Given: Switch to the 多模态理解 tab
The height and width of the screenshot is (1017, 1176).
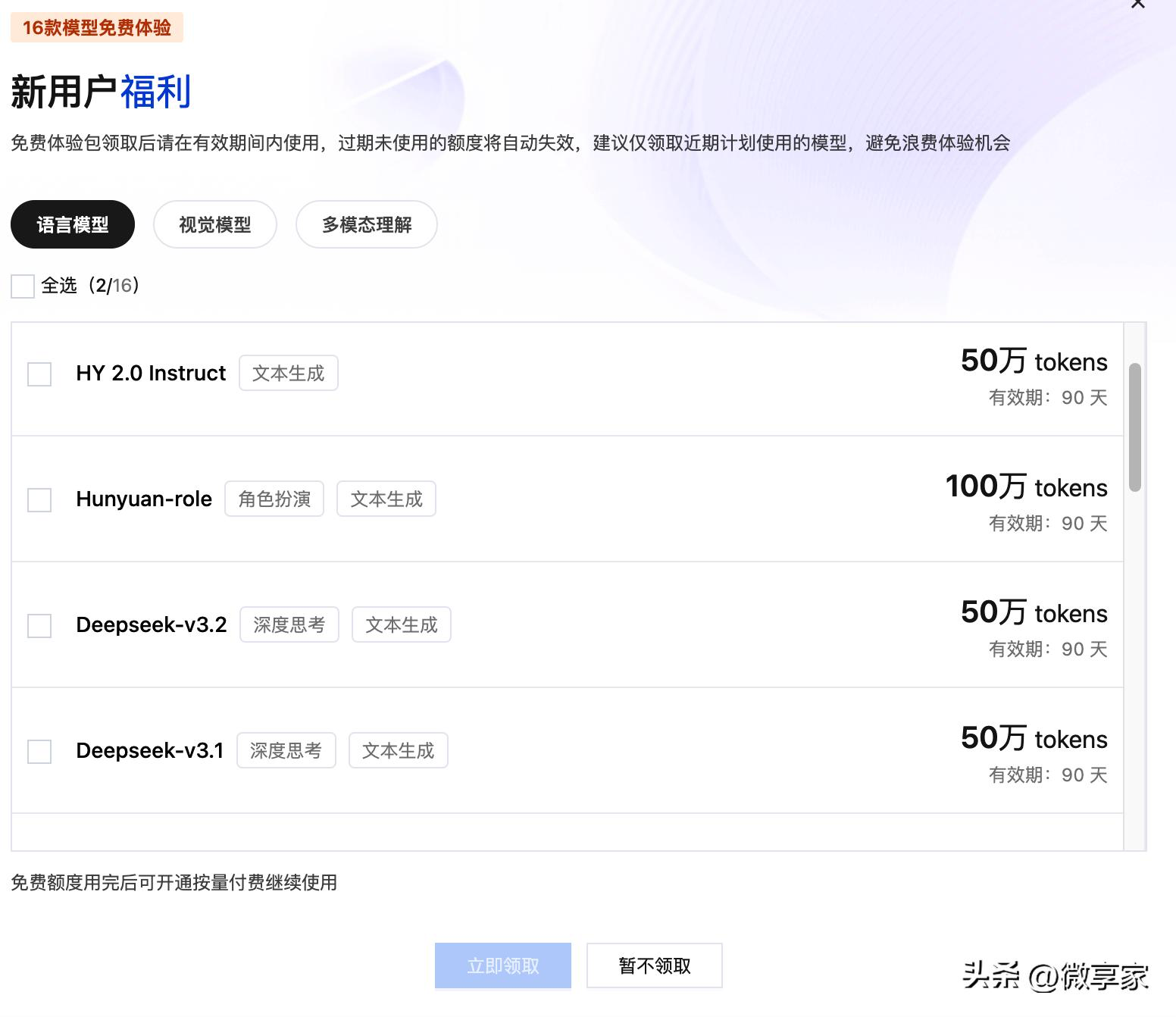Looking at the screenshot, I should (367, 224).
